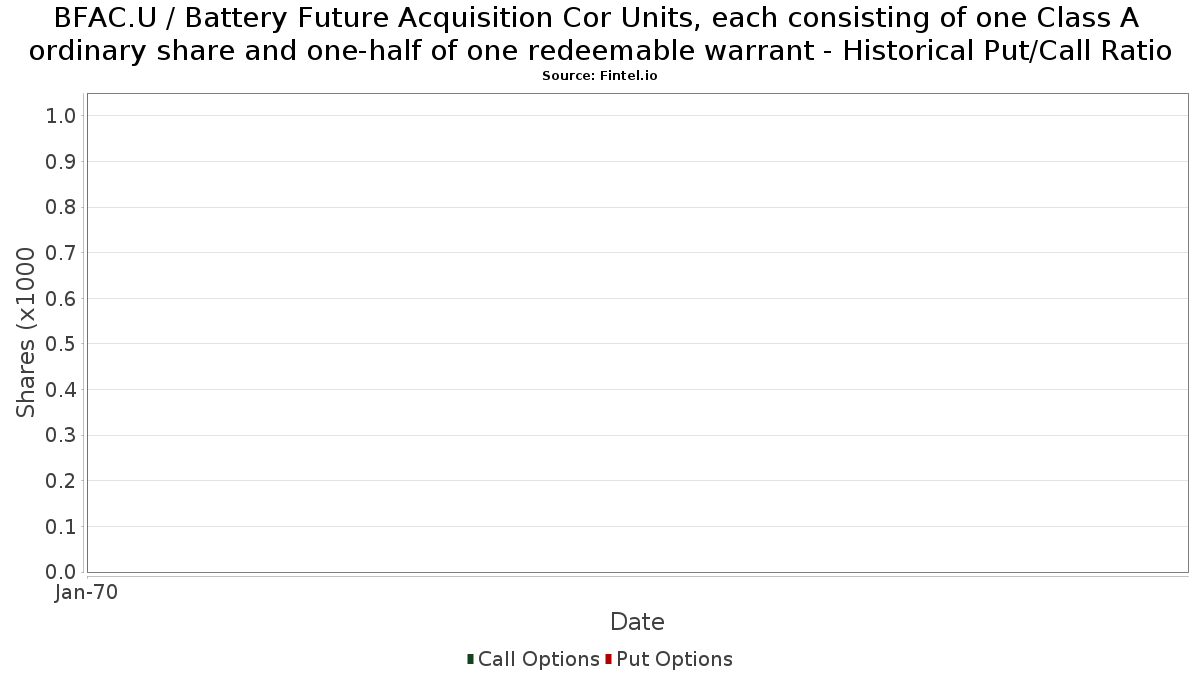
Task: Click the Source: Fintel.io text
Action: coord(600,76)
